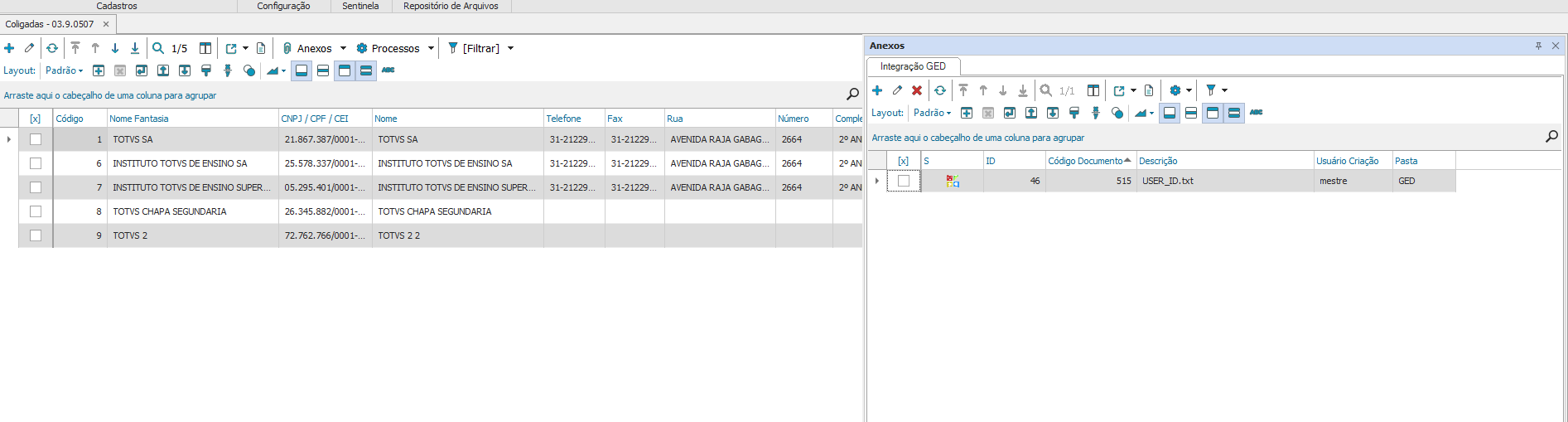Click the columns icon in Coligadas toolbar
The width and height of the screenshot is (1568, 422).
click(x=205, y=48)
